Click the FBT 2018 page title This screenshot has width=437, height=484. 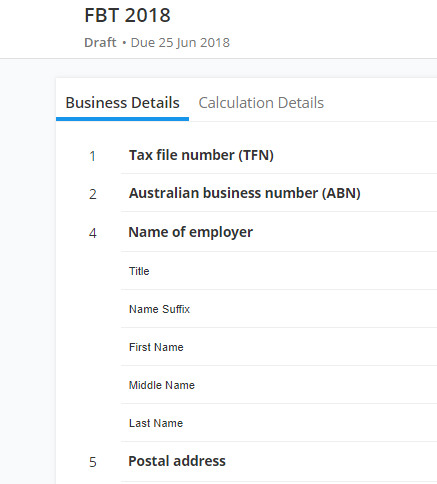[127, 15]
